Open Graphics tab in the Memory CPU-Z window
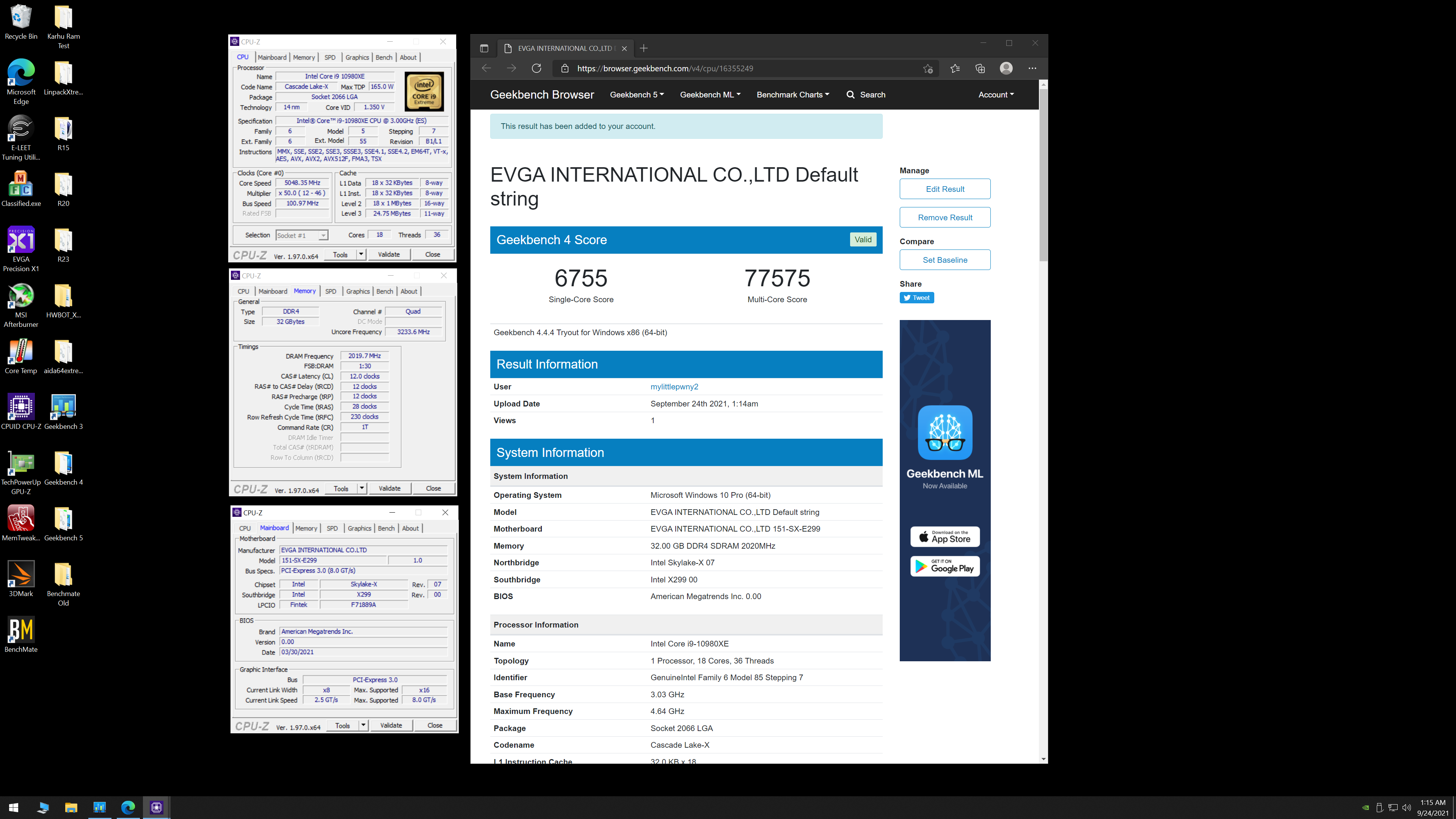Screen dimensions: 1456x819 pyautogui.click(x=358, y=291)
